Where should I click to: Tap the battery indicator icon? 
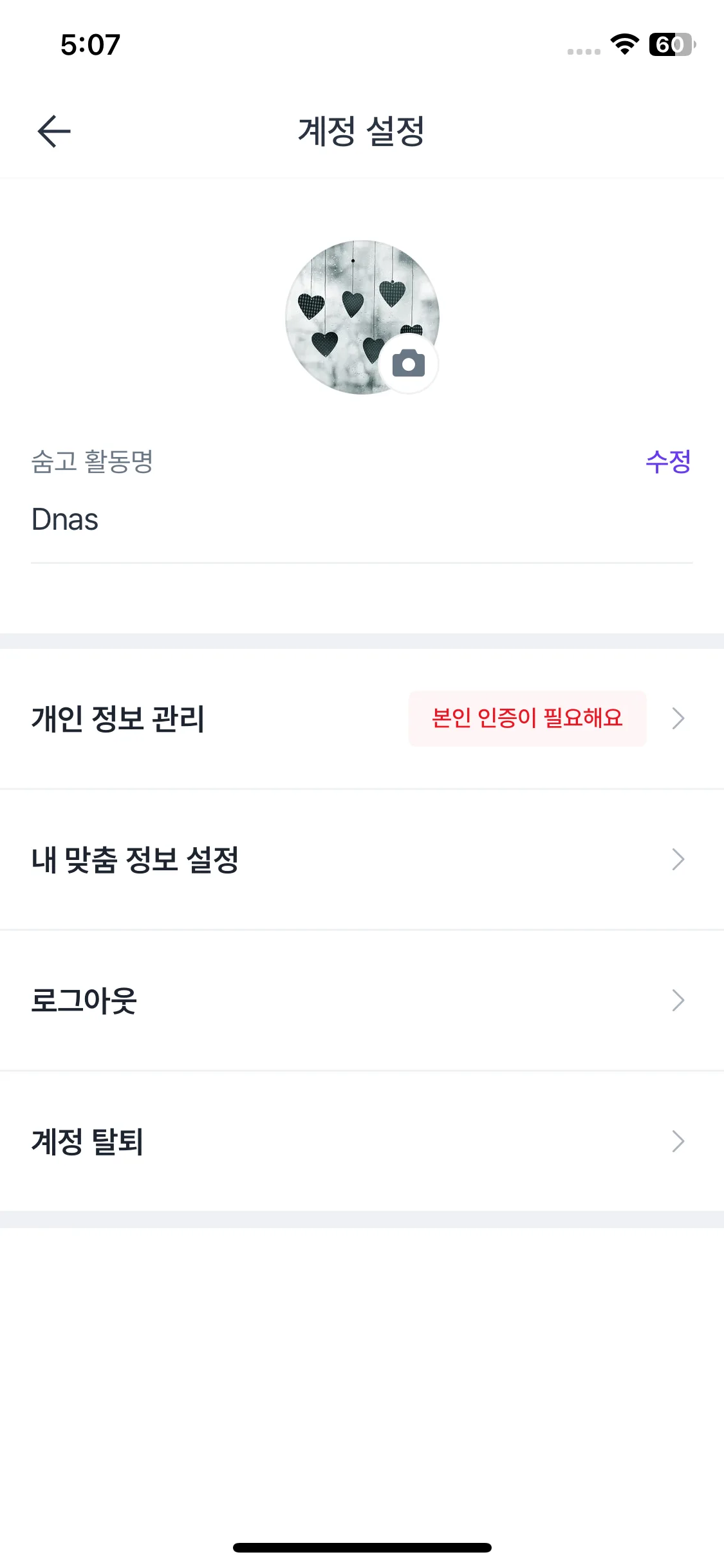[671, 44]
